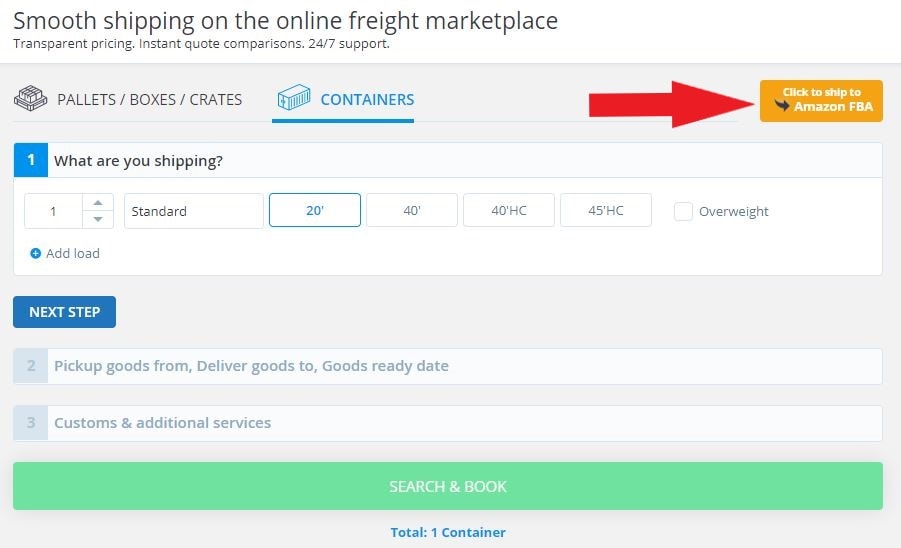The width and height of the screenshot is (901, 548).
Task: Select the 40' container size
Action: click(x=412, y=210)
